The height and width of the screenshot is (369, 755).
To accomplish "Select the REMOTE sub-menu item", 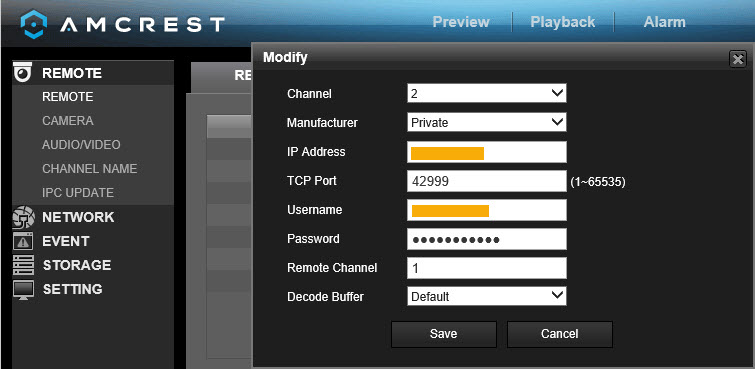I will click(x=68, y=97).
